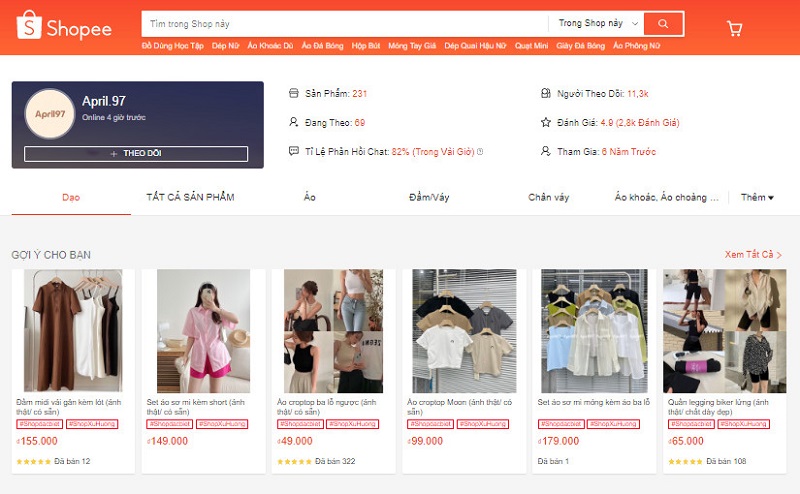Screen dimensions: 800x494
Task: Click the April97 shop avatar
Action: click(50, 114)
